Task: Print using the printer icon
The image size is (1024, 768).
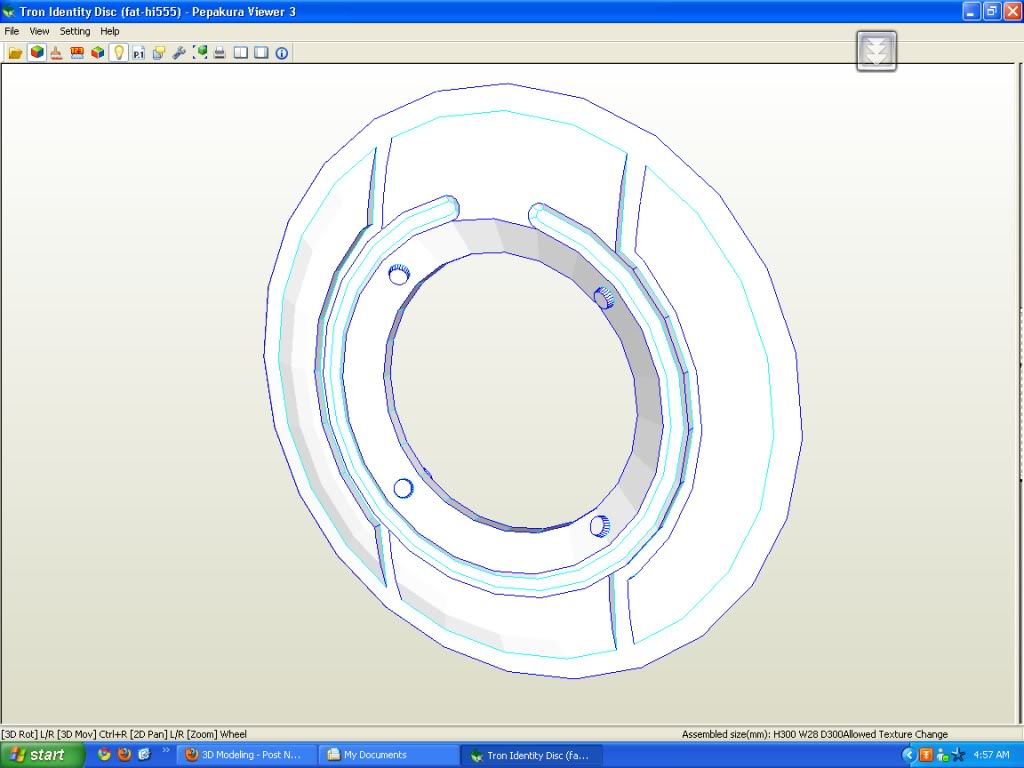Action: (220, 53)
